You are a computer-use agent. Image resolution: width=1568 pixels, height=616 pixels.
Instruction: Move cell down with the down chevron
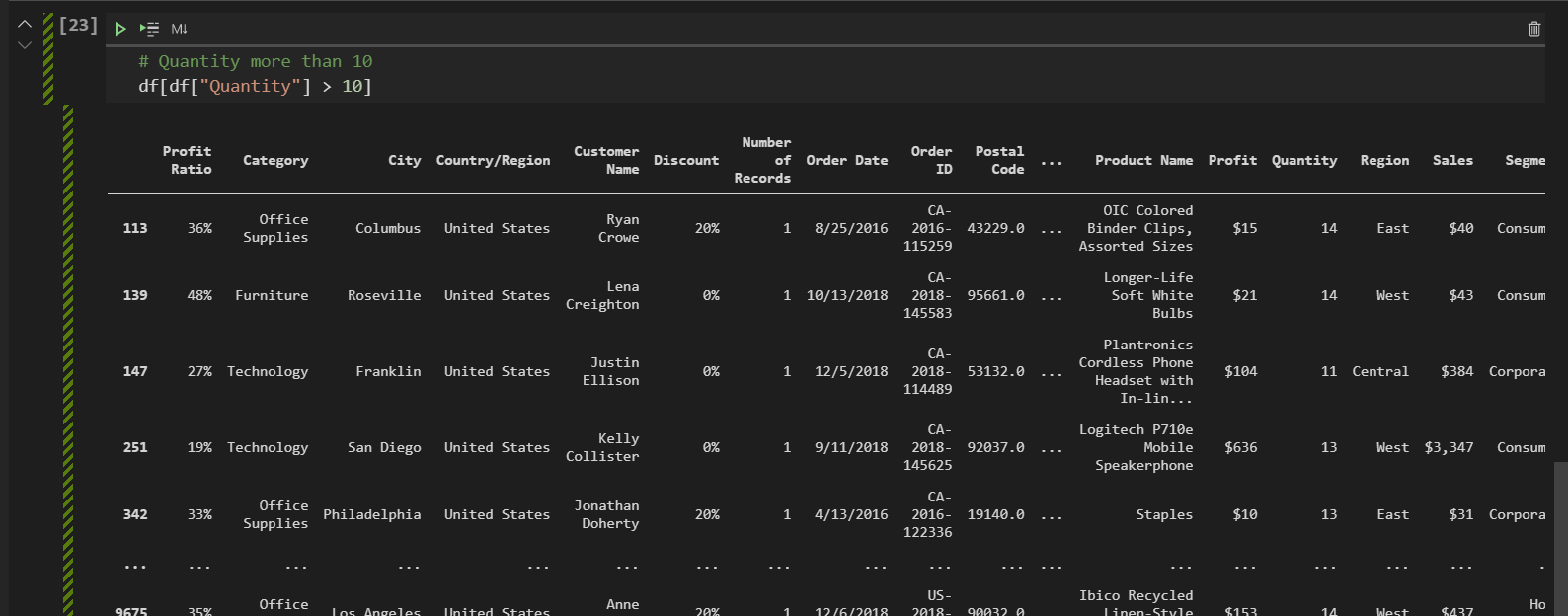pos(25,45)
